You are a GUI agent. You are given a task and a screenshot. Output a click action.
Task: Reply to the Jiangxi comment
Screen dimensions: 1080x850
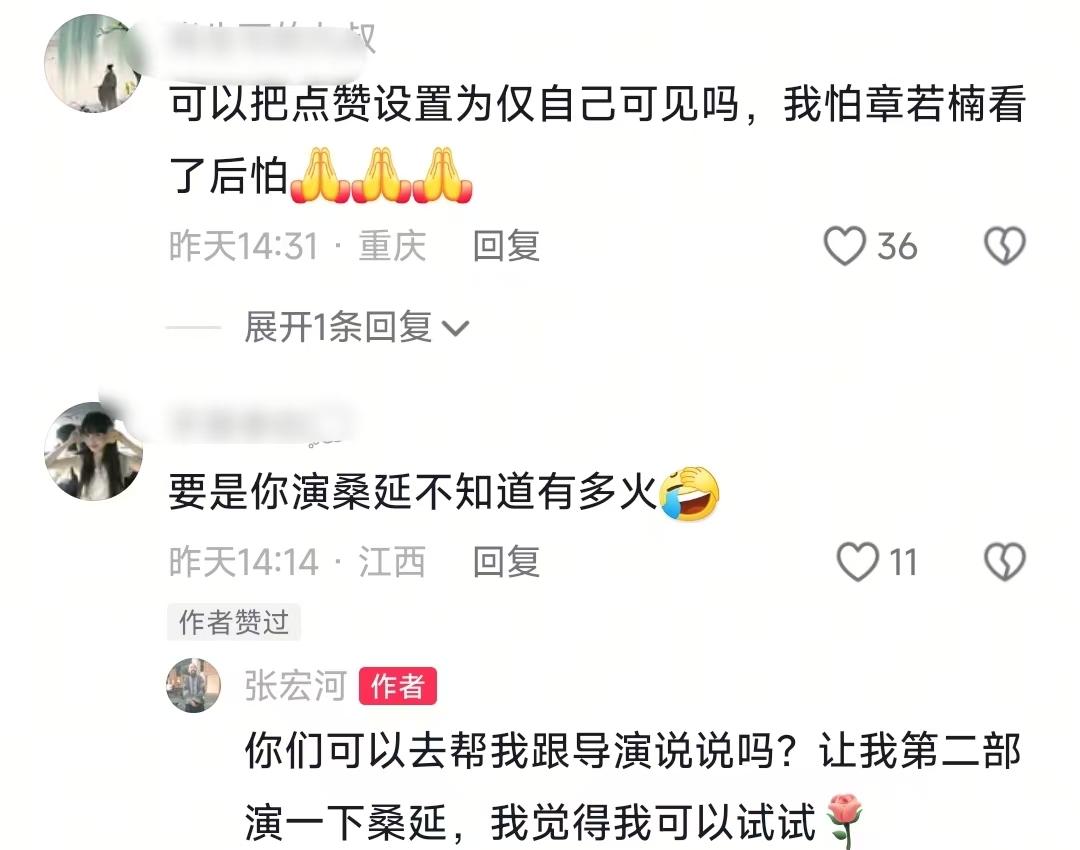coord(506,561)
